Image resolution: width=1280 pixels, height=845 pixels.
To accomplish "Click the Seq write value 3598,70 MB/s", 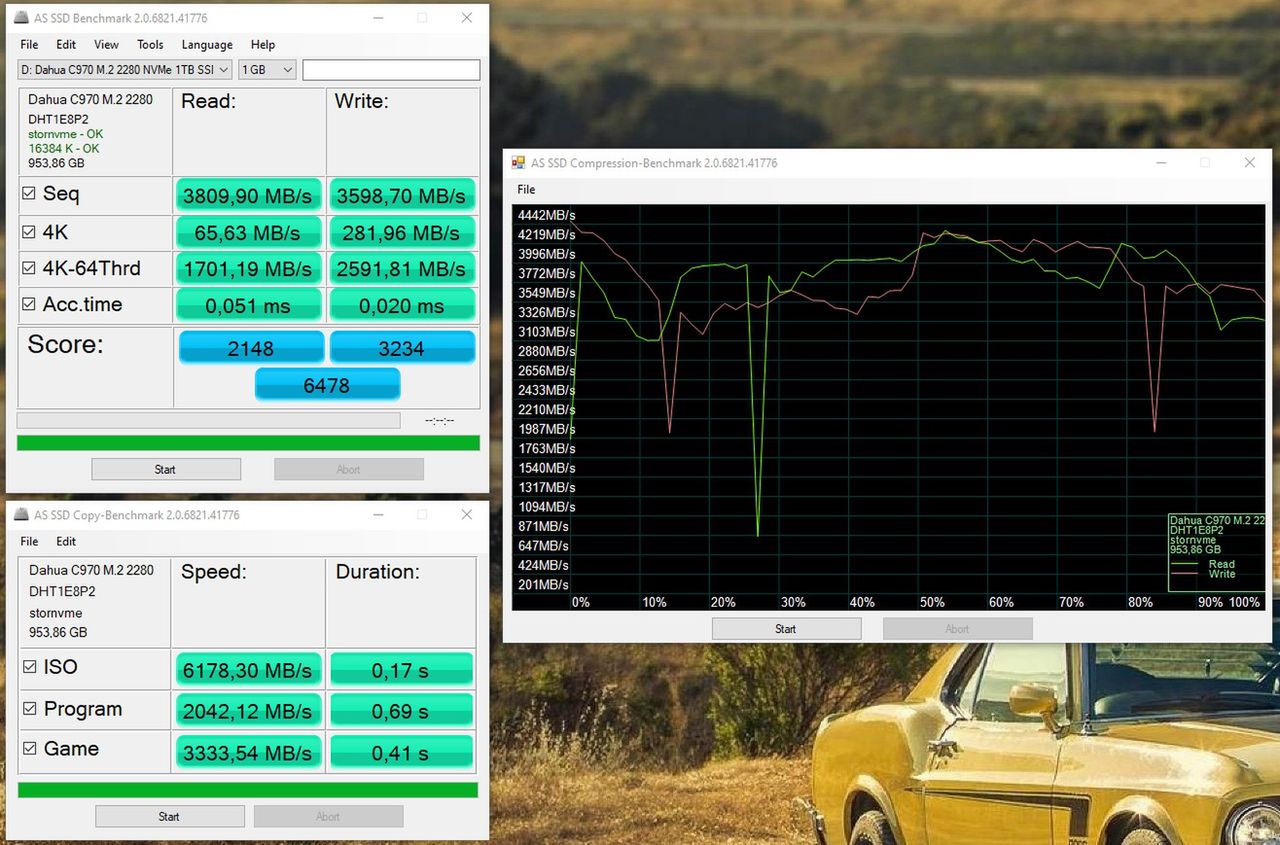I will point(402,196).
